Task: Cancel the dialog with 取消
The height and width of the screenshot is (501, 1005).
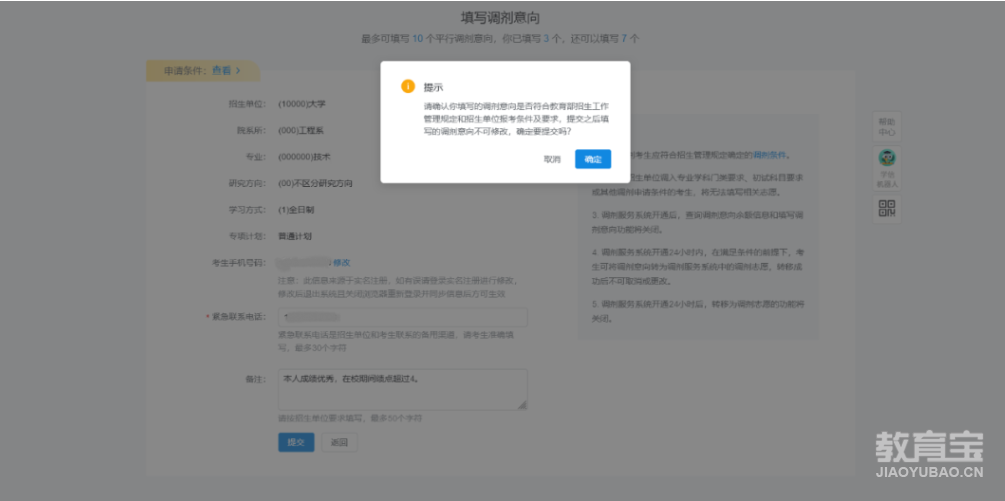Action: point(552,159)
